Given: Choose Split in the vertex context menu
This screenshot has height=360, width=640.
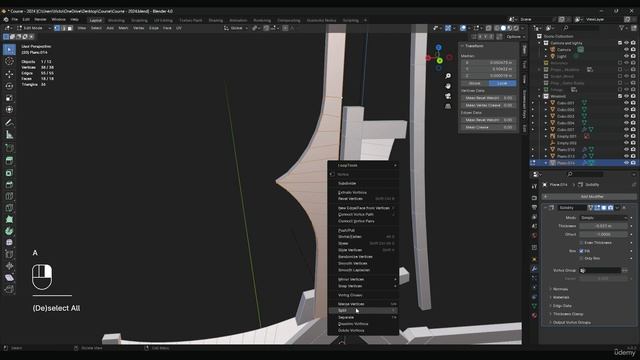Looking at the screenshot, I should tap(363, 311).
